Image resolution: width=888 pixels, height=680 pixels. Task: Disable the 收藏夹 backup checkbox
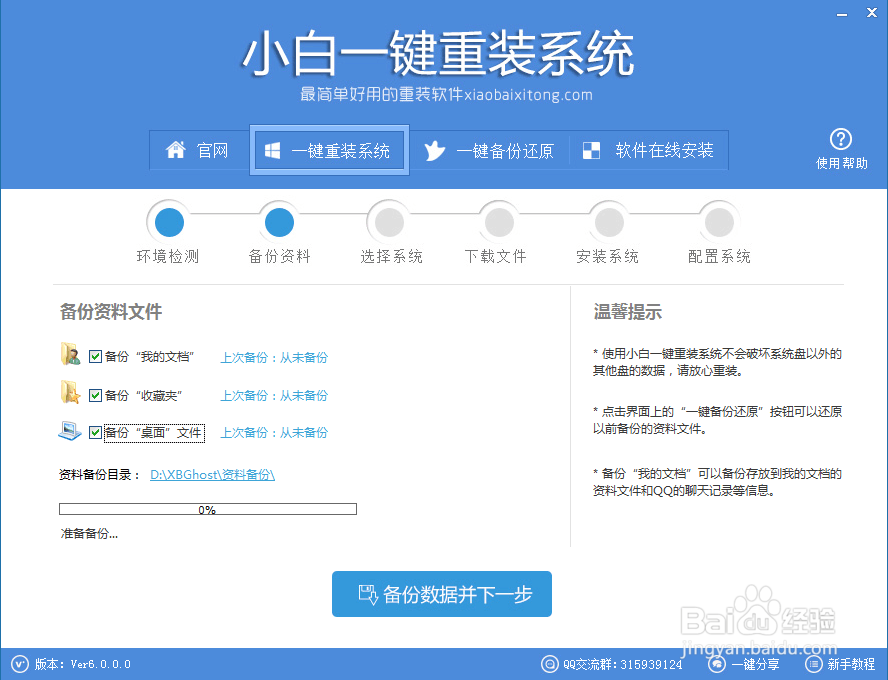click(x=94, y=395)
